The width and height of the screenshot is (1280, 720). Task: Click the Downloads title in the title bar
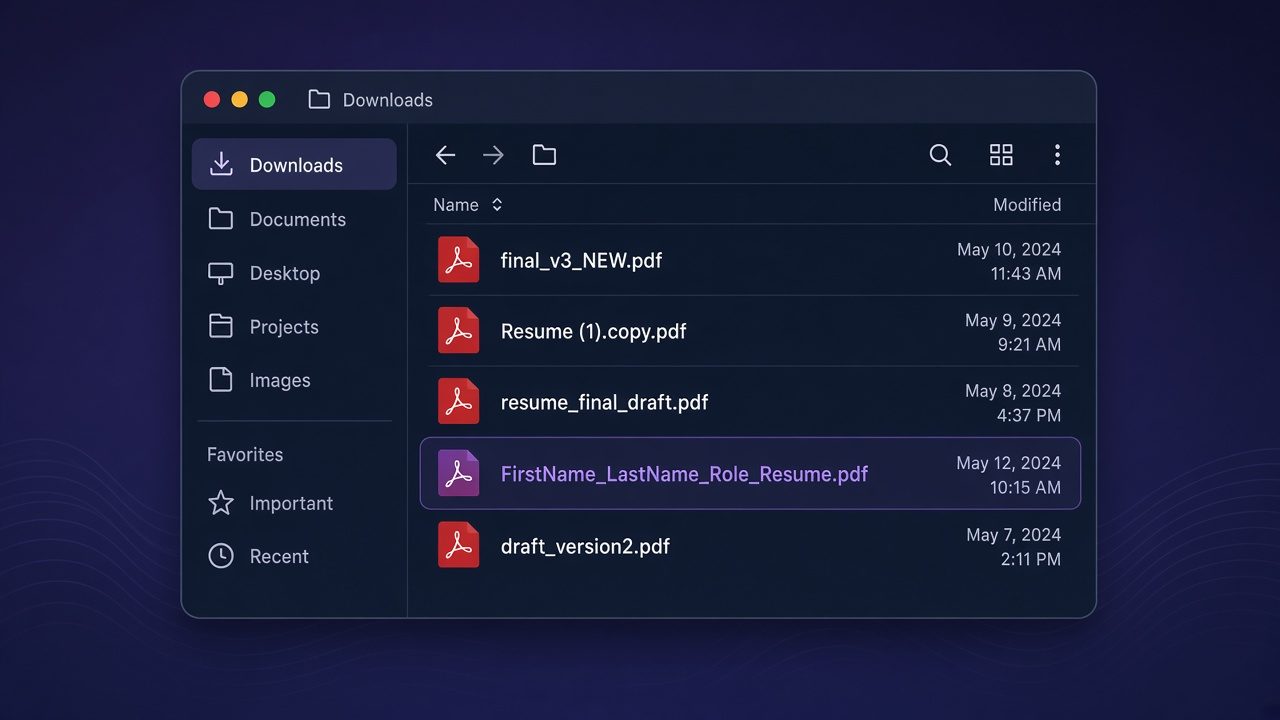pyautogui.click(x=388, y=100)
